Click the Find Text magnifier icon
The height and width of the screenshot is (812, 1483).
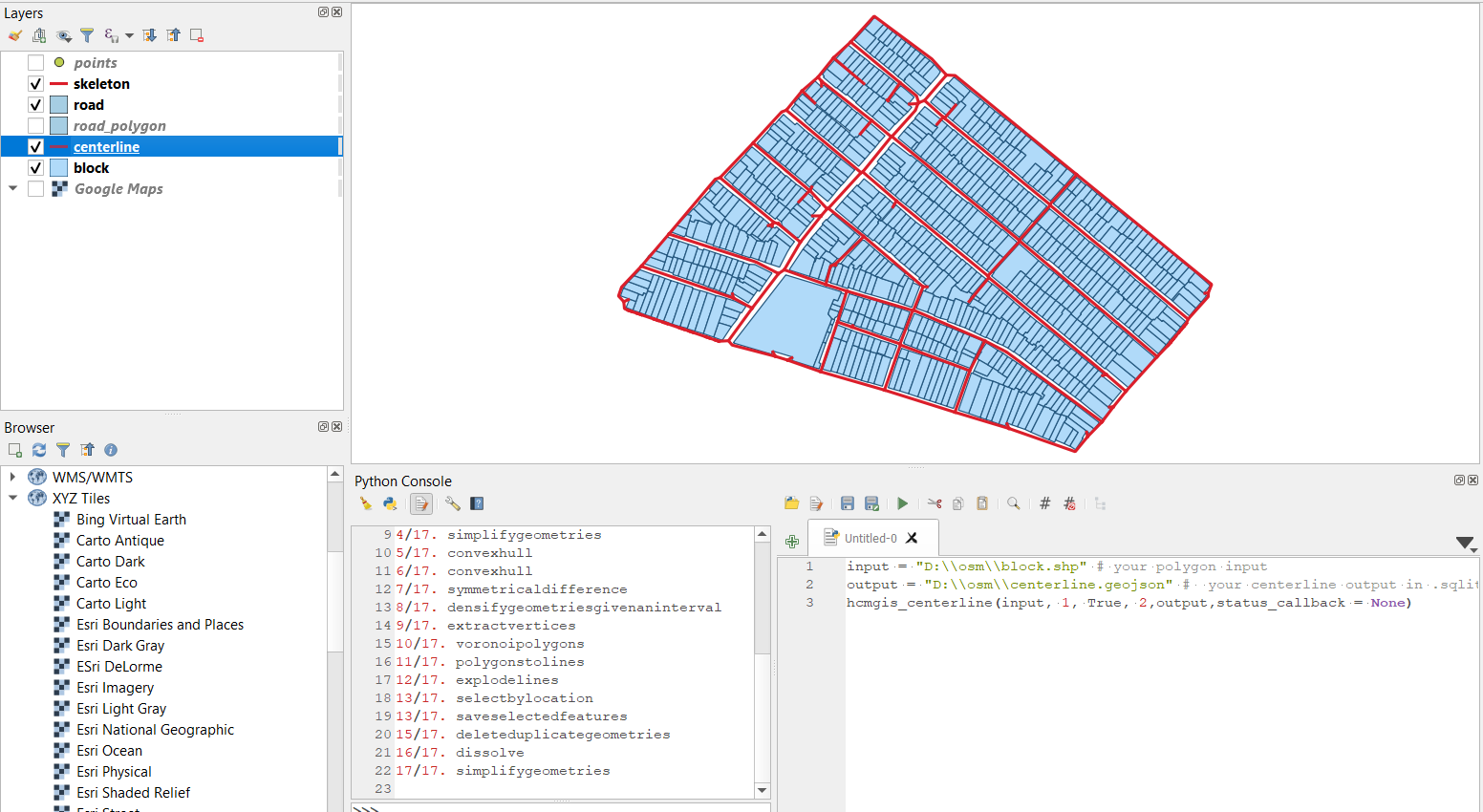1014,503
